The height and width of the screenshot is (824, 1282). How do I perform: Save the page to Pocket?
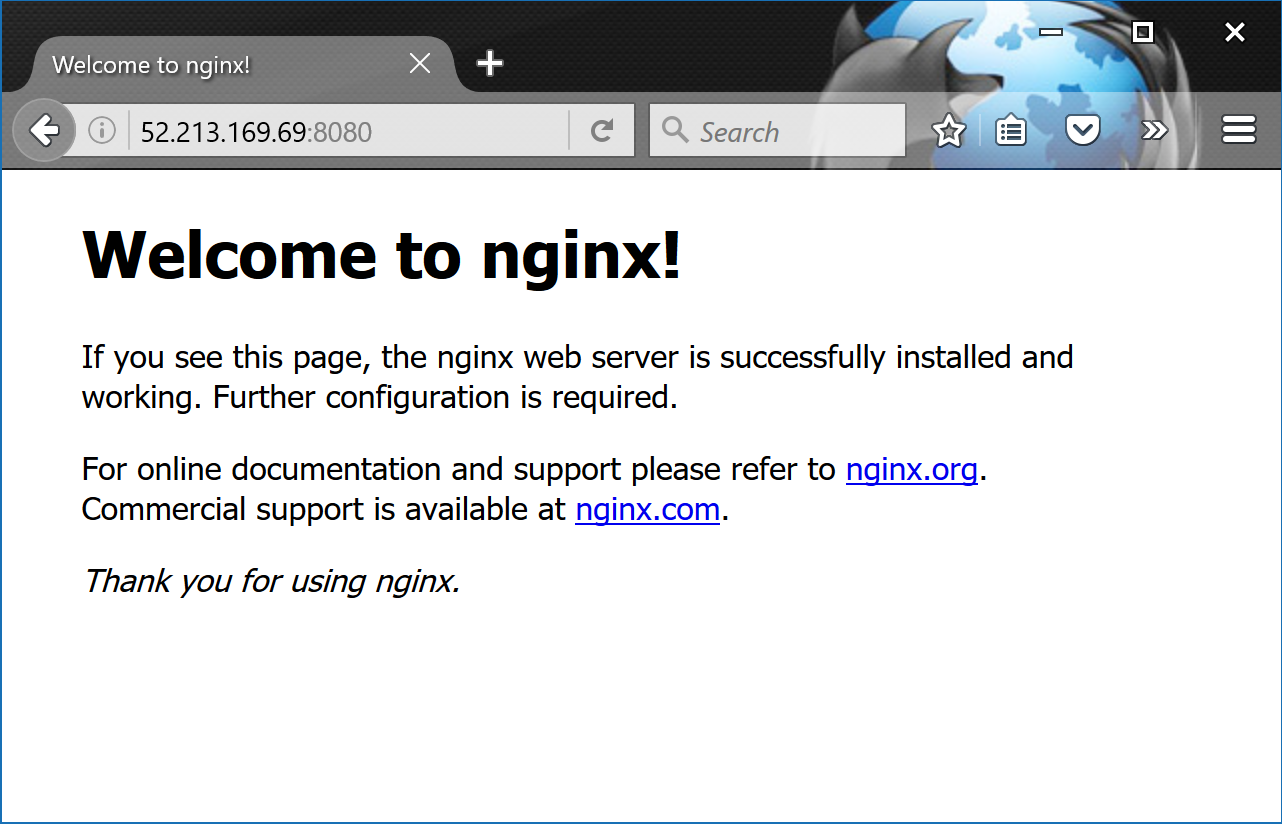(x=1083, y=130)
